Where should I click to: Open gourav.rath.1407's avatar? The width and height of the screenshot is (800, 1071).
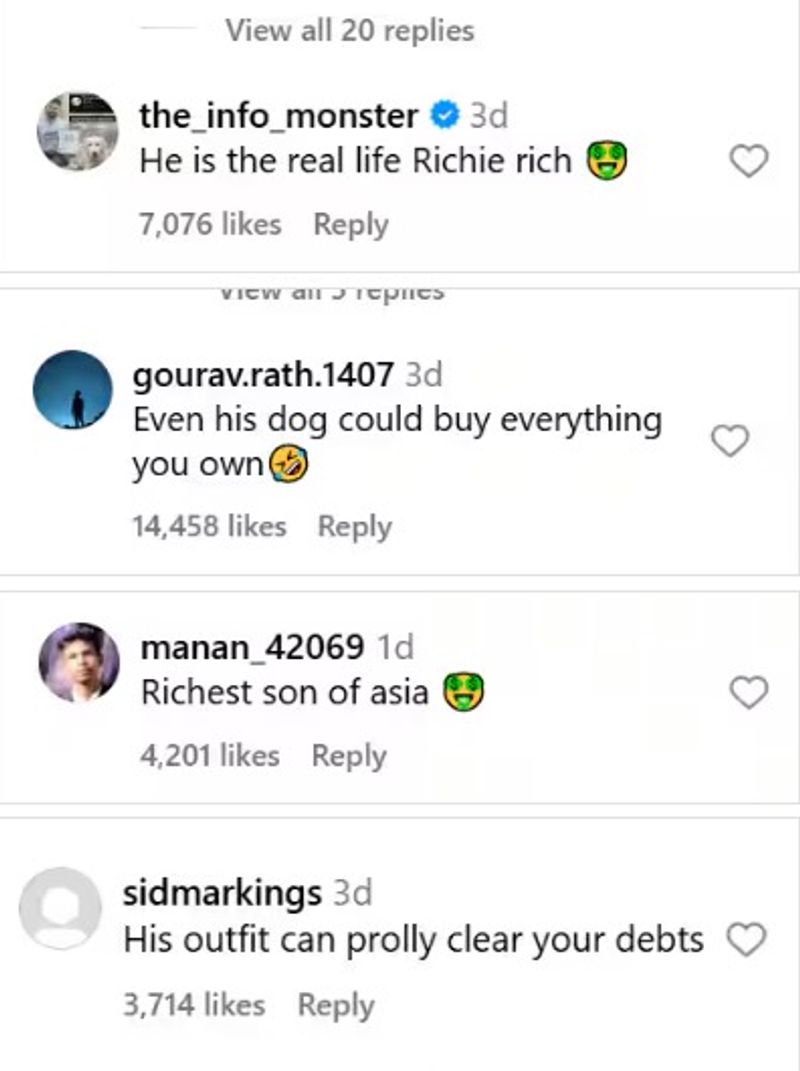pyautogui.click(x=72, y=391)
